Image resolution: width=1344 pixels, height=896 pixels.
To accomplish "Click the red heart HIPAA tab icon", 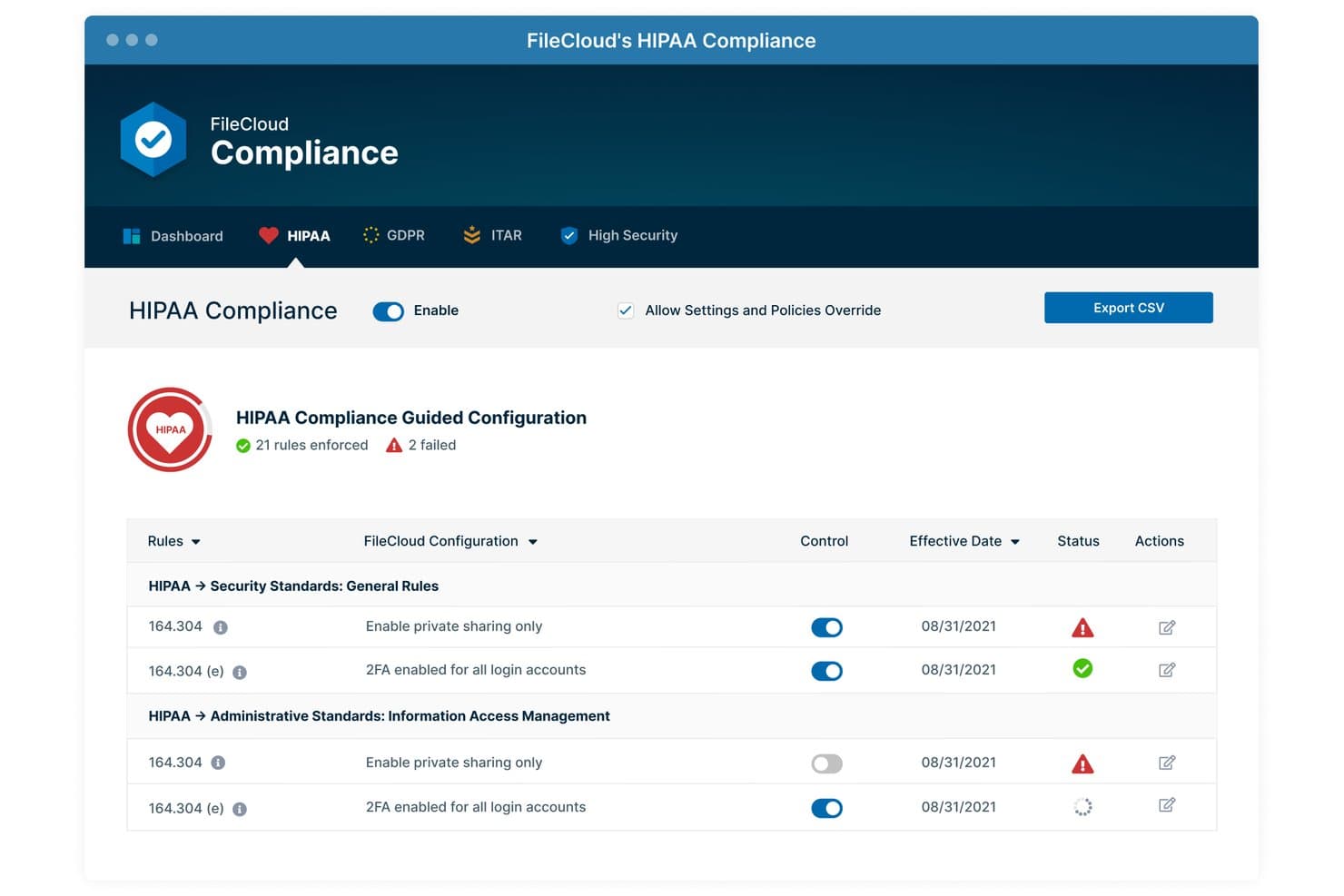I will click(268, 235).
